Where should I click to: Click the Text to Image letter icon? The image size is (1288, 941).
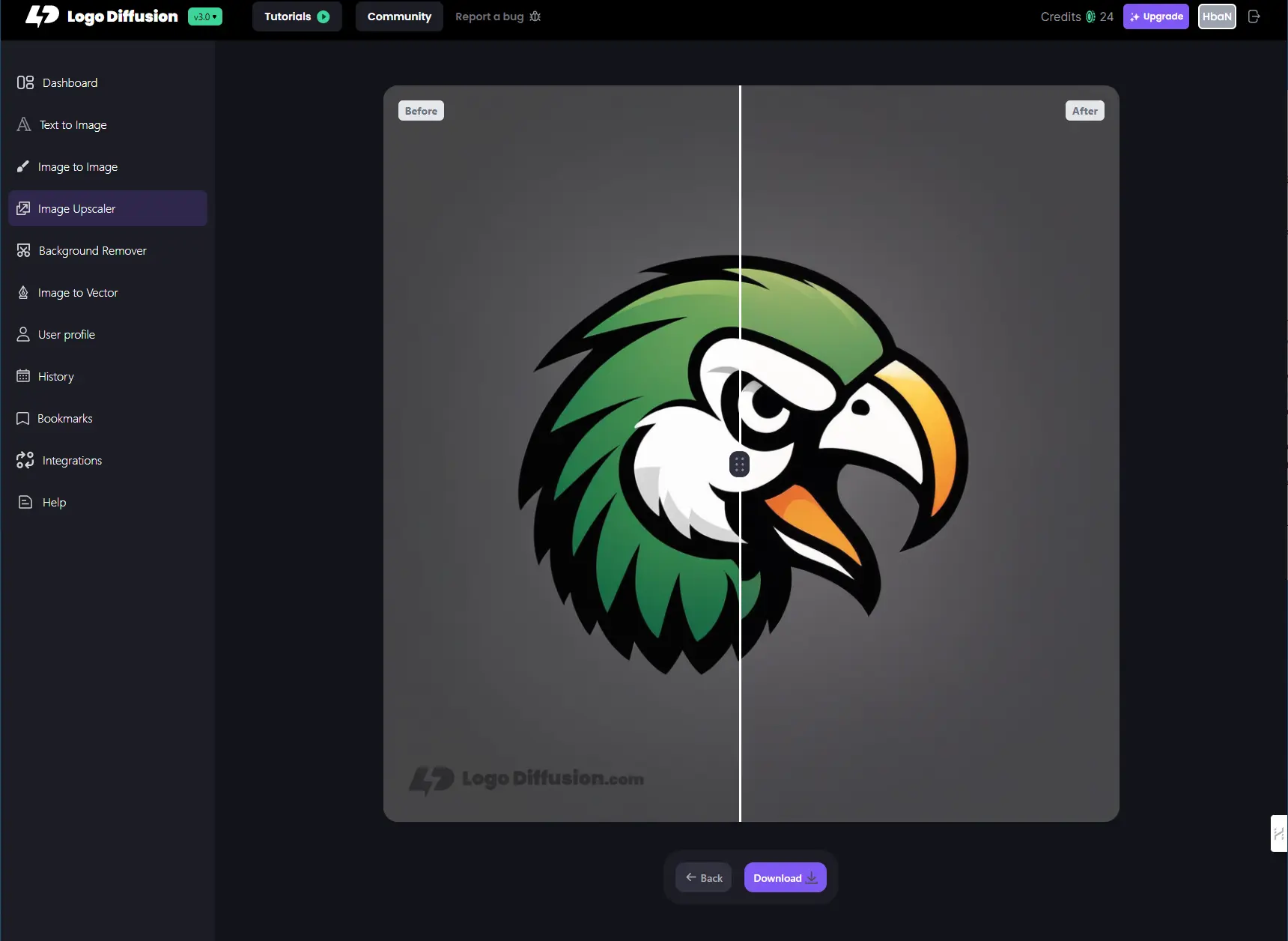(24, 124)
